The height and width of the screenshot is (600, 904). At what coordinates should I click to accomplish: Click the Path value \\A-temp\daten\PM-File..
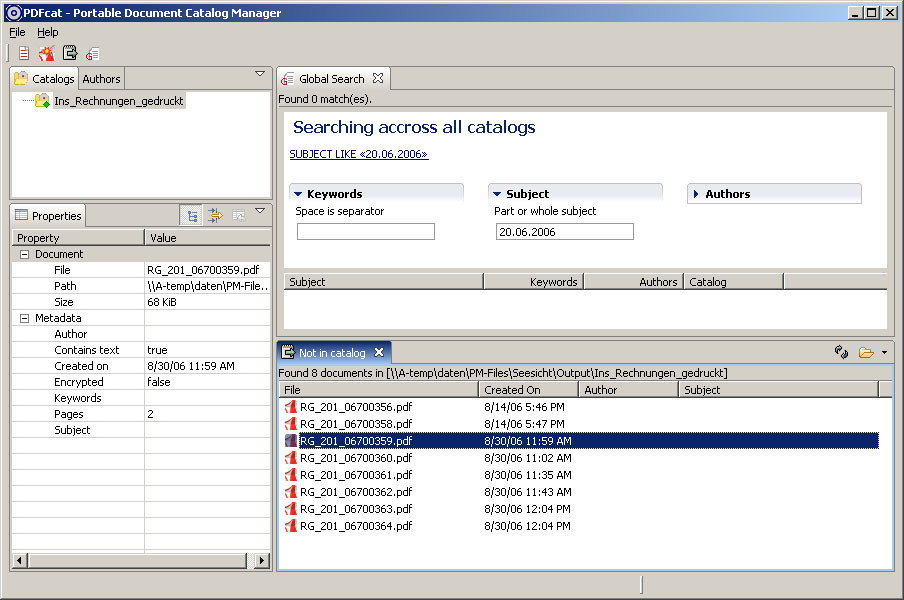click(x=208, y=286)
